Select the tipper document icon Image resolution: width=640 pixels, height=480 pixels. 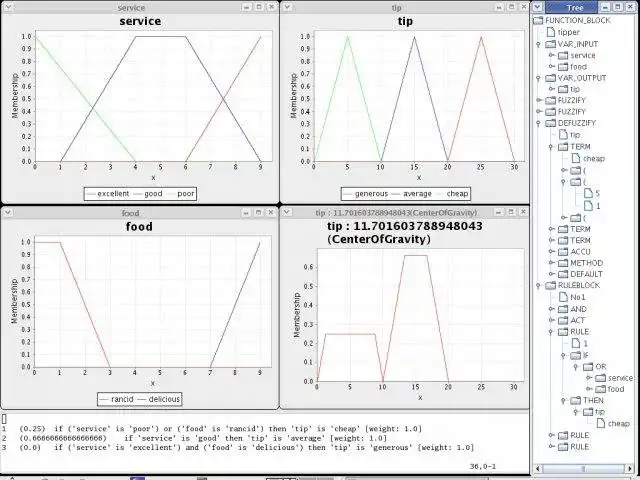[551, 32]
